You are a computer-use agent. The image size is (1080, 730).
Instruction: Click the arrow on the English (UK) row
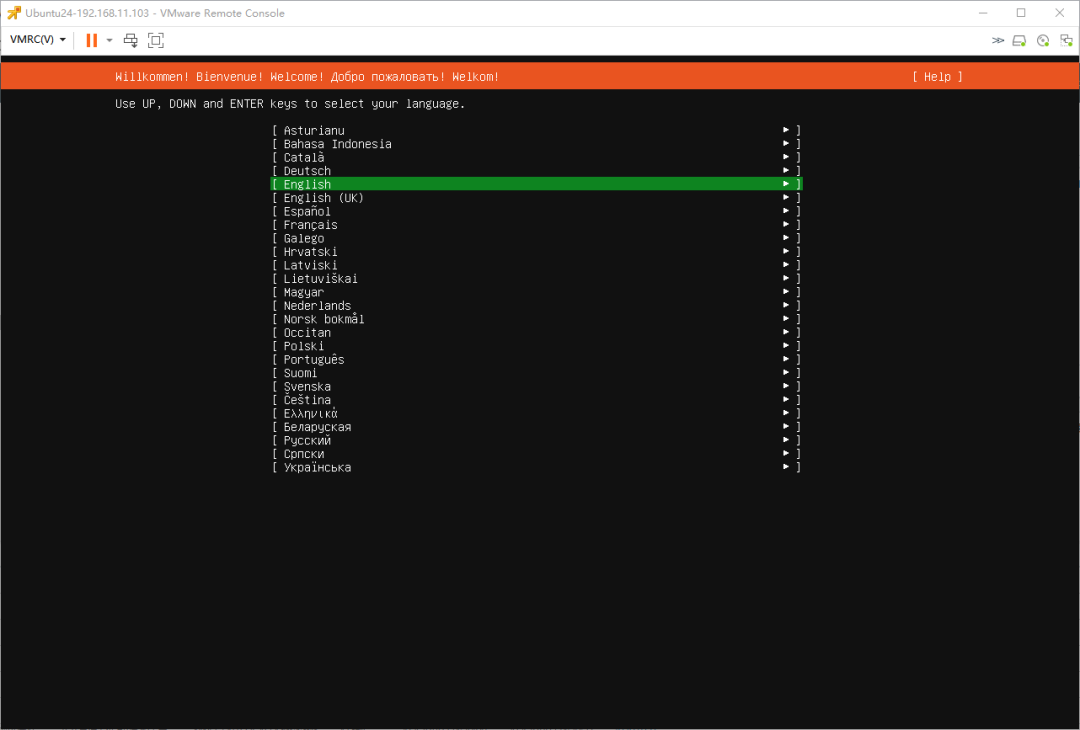point(786,197)
